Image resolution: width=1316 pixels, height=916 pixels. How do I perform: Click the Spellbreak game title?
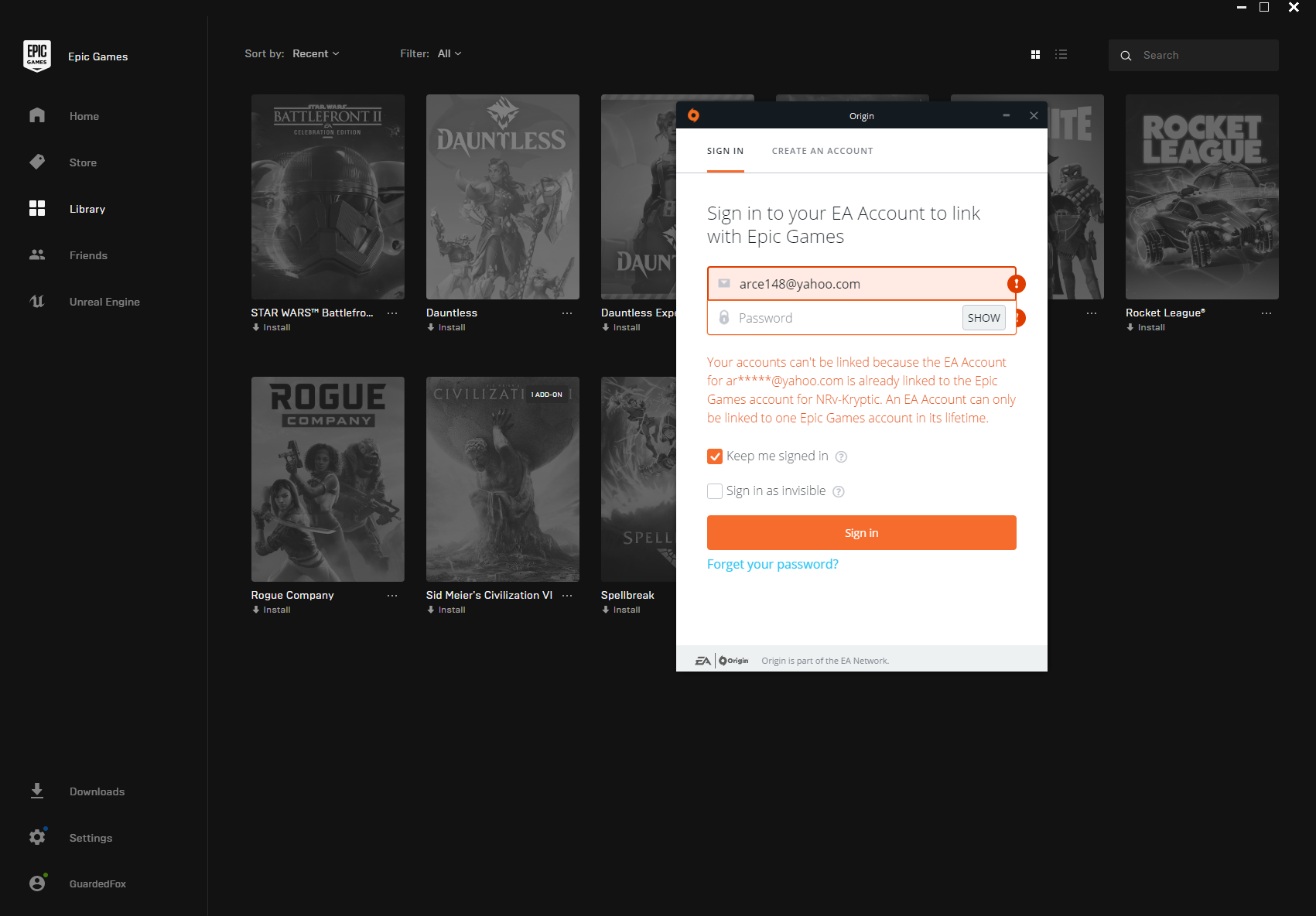pyautogui.click(x=627, y=595)
